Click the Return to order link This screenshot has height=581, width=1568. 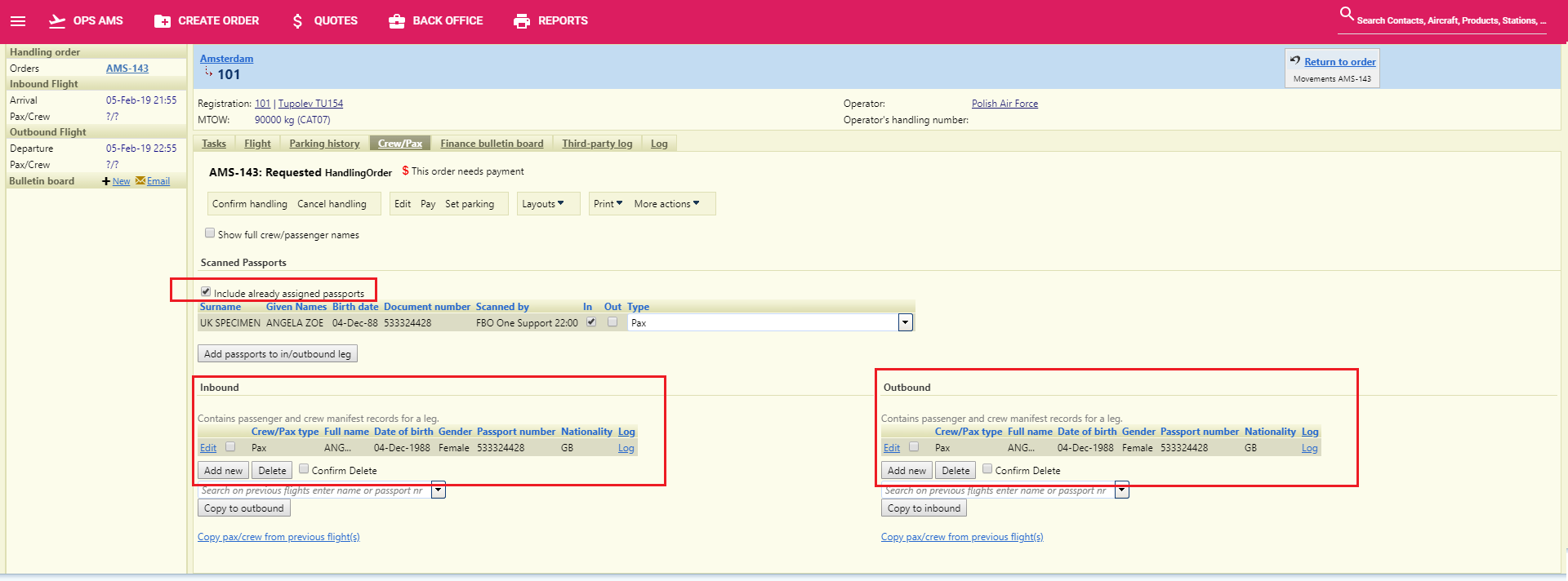tap(1339, 62)
